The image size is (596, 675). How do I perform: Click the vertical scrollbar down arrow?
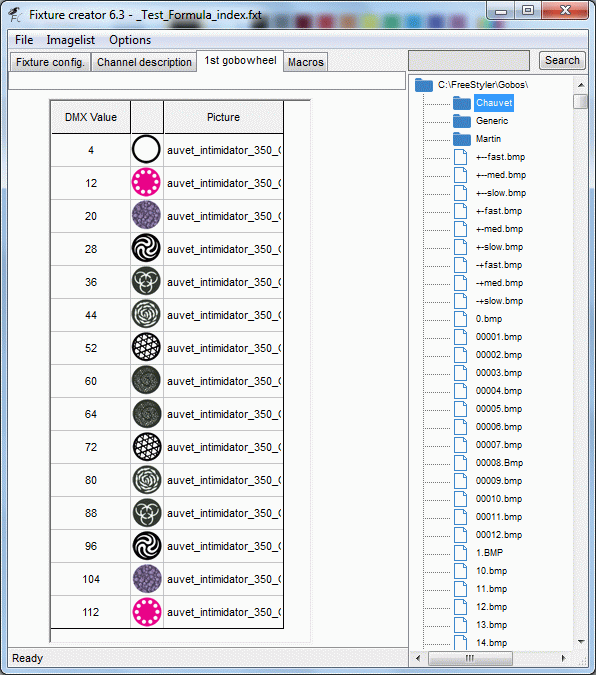click(x=581, y=641)
